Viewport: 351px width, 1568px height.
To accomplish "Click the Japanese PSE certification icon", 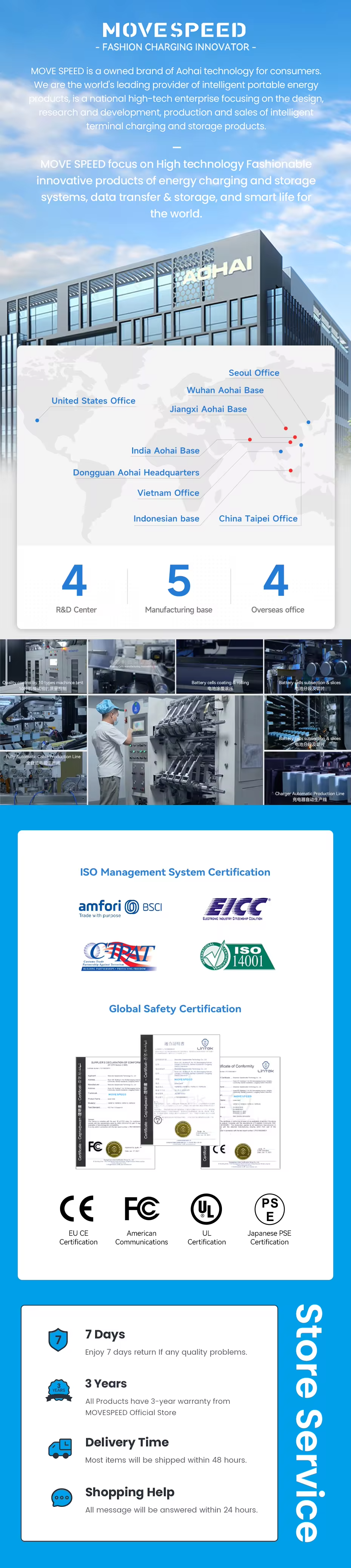I will pos(269,1209).
